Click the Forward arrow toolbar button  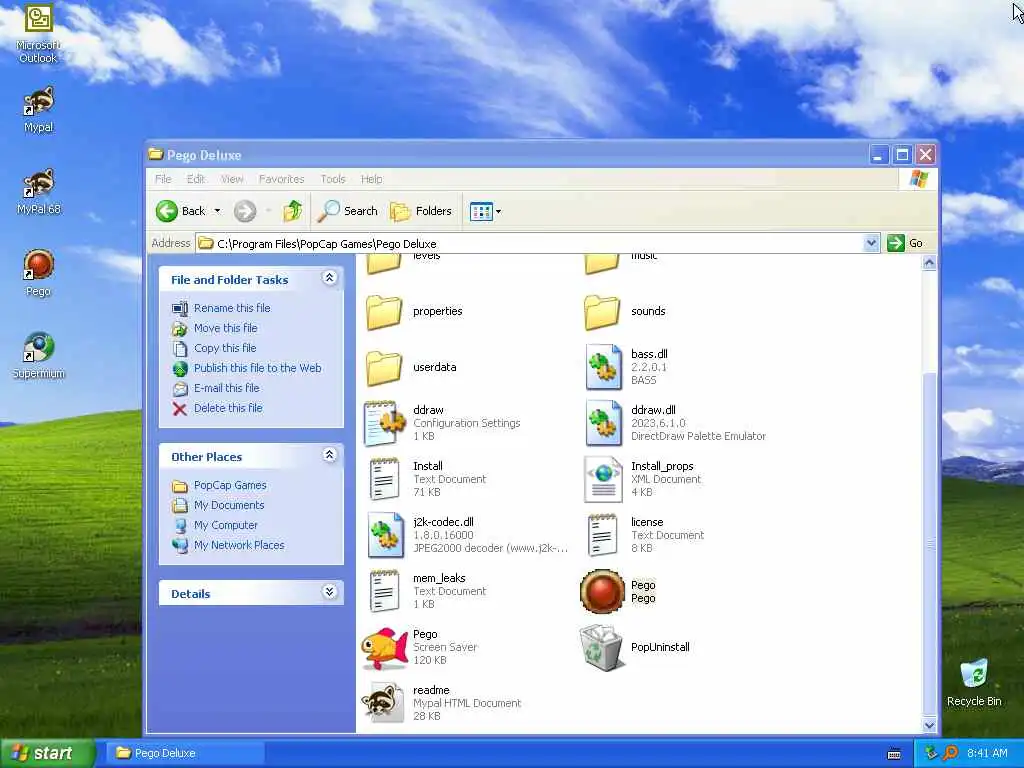[x=245, y=211]
